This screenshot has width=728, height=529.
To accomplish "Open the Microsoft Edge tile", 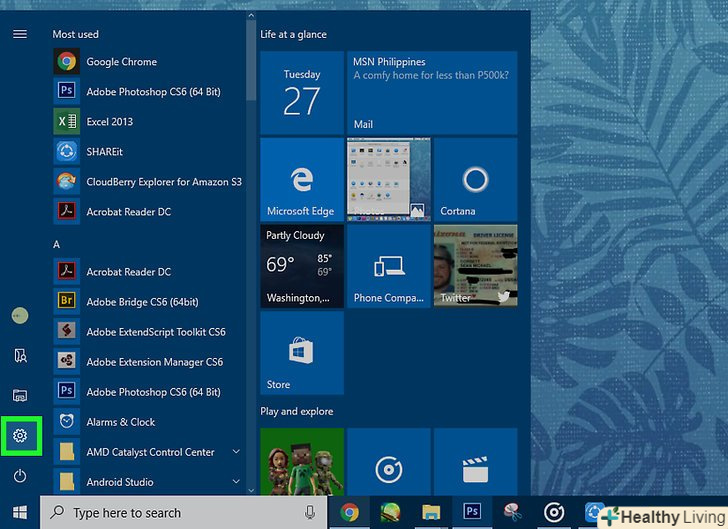I will pos(301,180).
